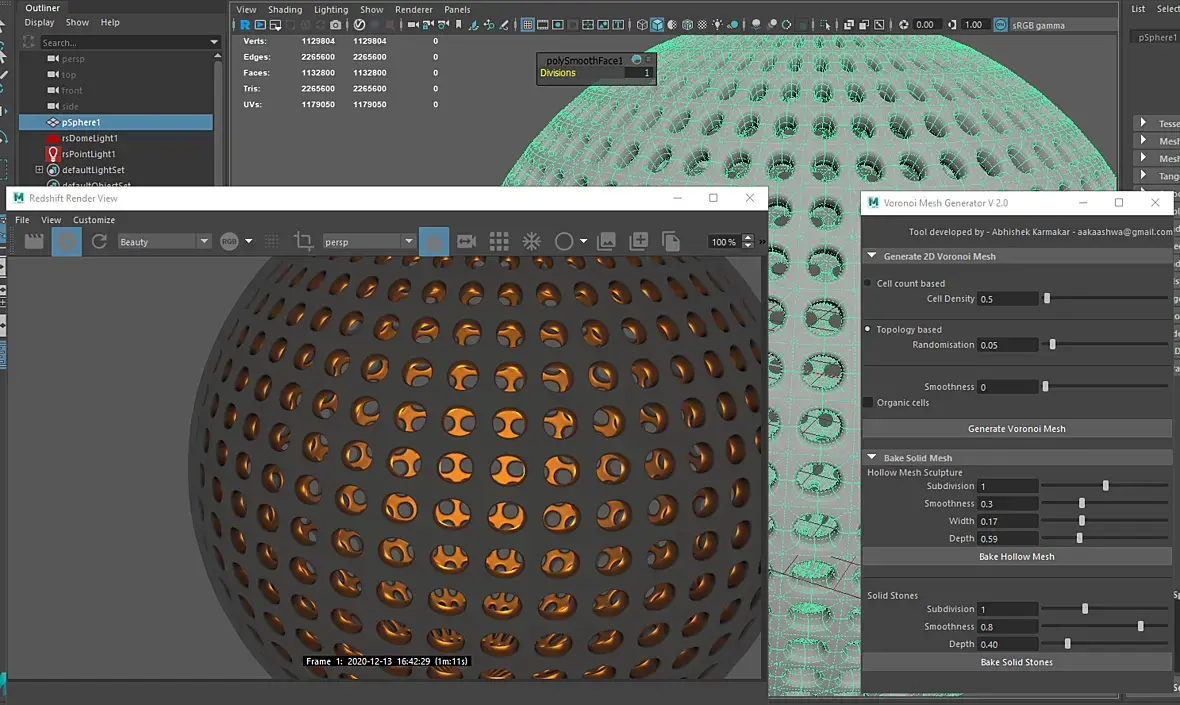
Task: Open the persp camera dropdown
Action: [368, 242]
